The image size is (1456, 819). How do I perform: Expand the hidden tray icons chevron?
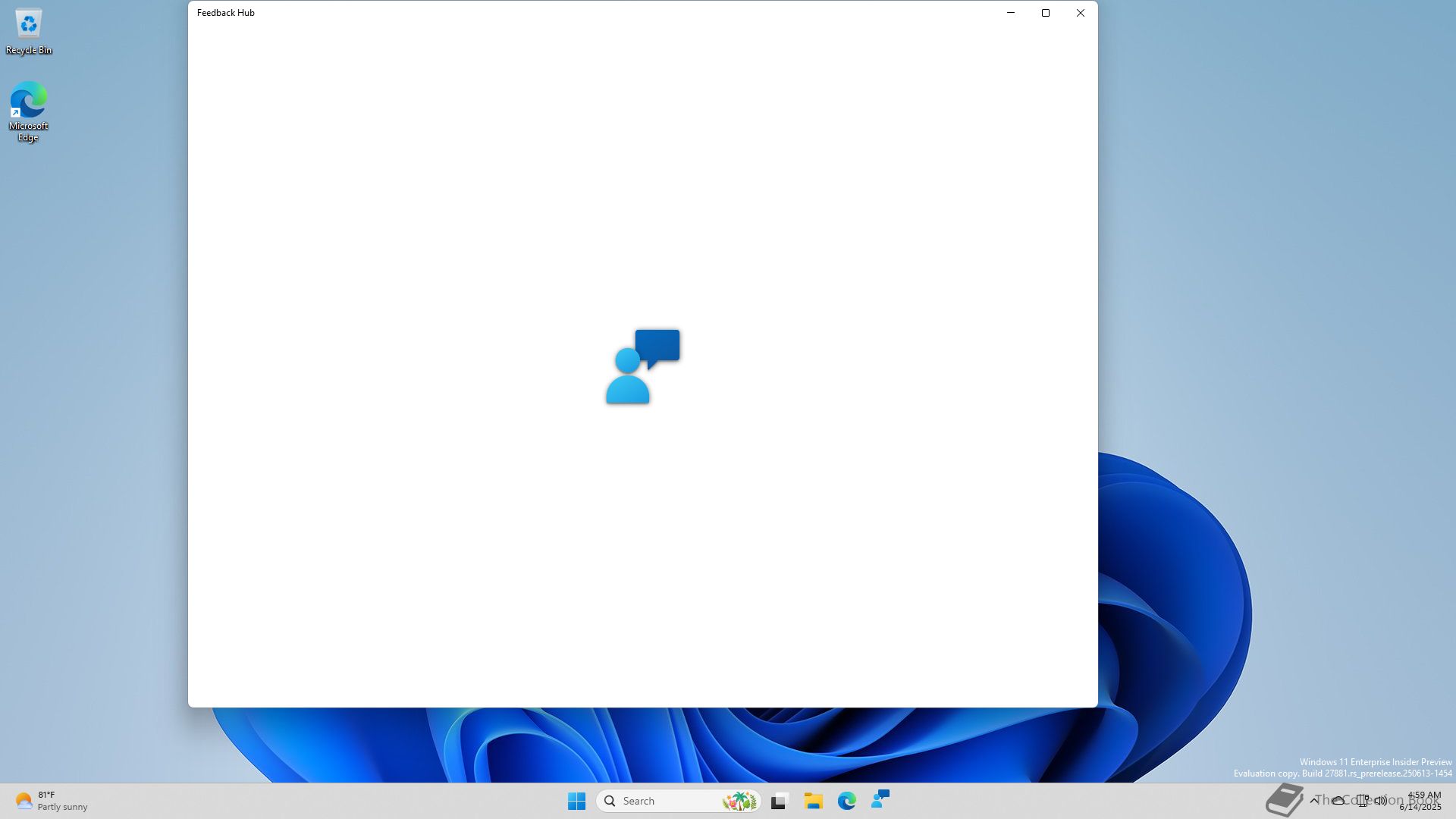[1314, 801]
